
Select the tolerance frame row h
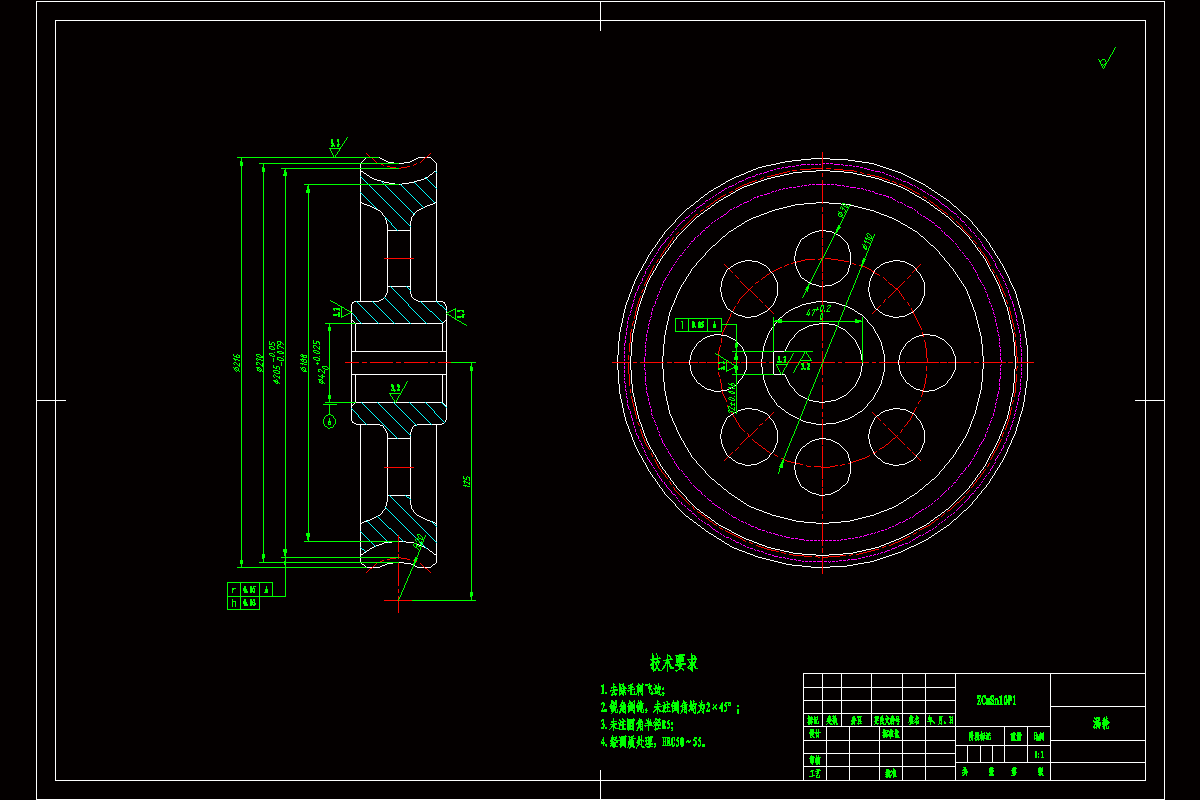[x=244, y=603]
